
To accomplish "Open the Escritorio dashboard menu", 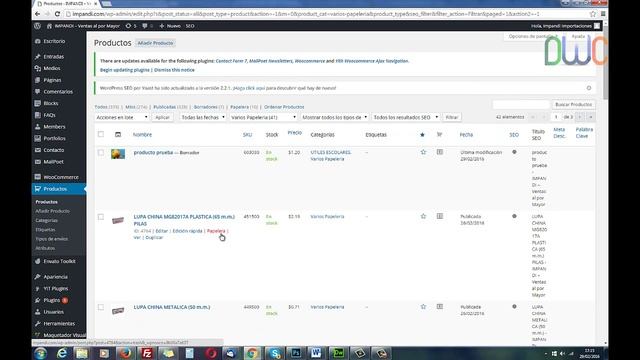I will pos(54,41).
